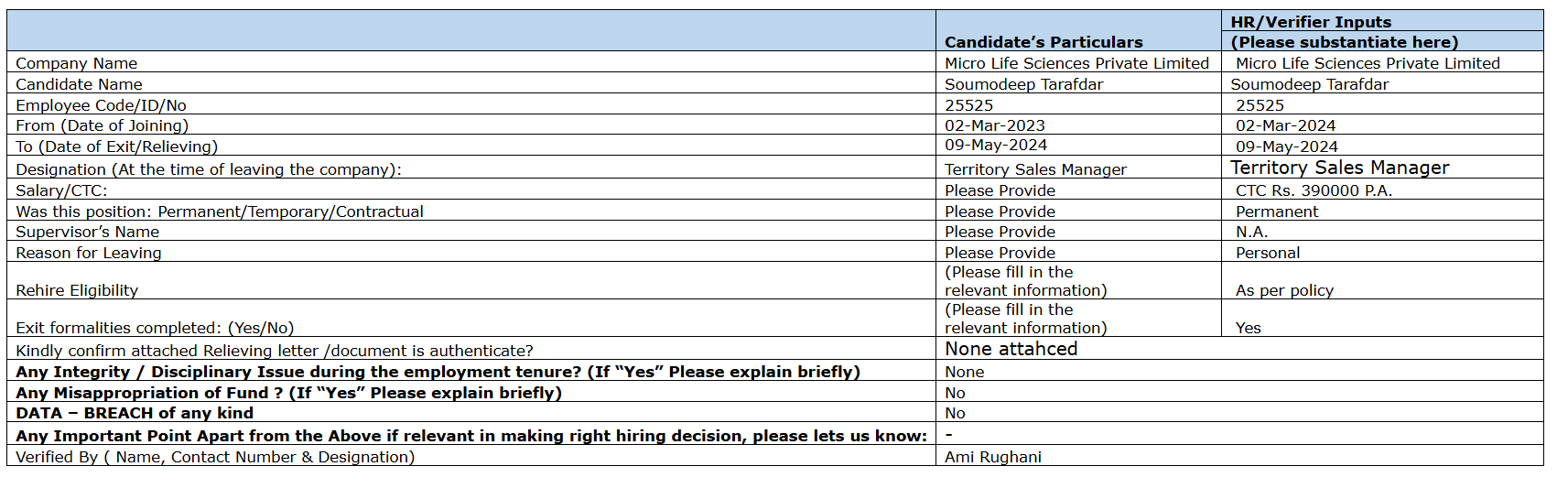
Task: Click the 'Candidate's Particulars' column header
Action: click(1044, 42)
